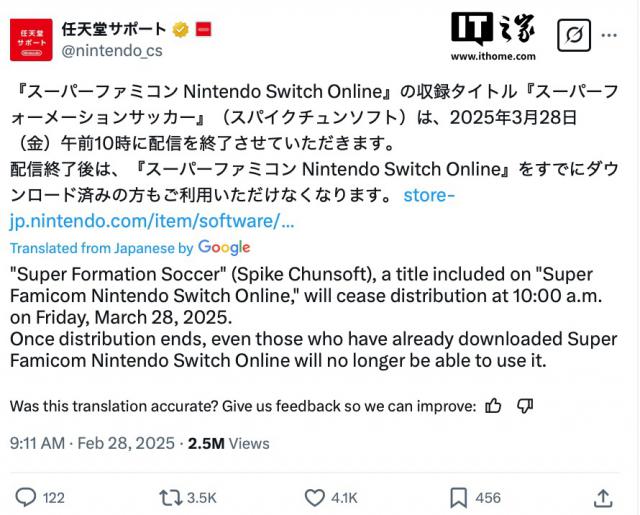The height and width of the screenshot is (515, 640).
Task: Click the reply speech bubble icon
Action: point(26,496)
